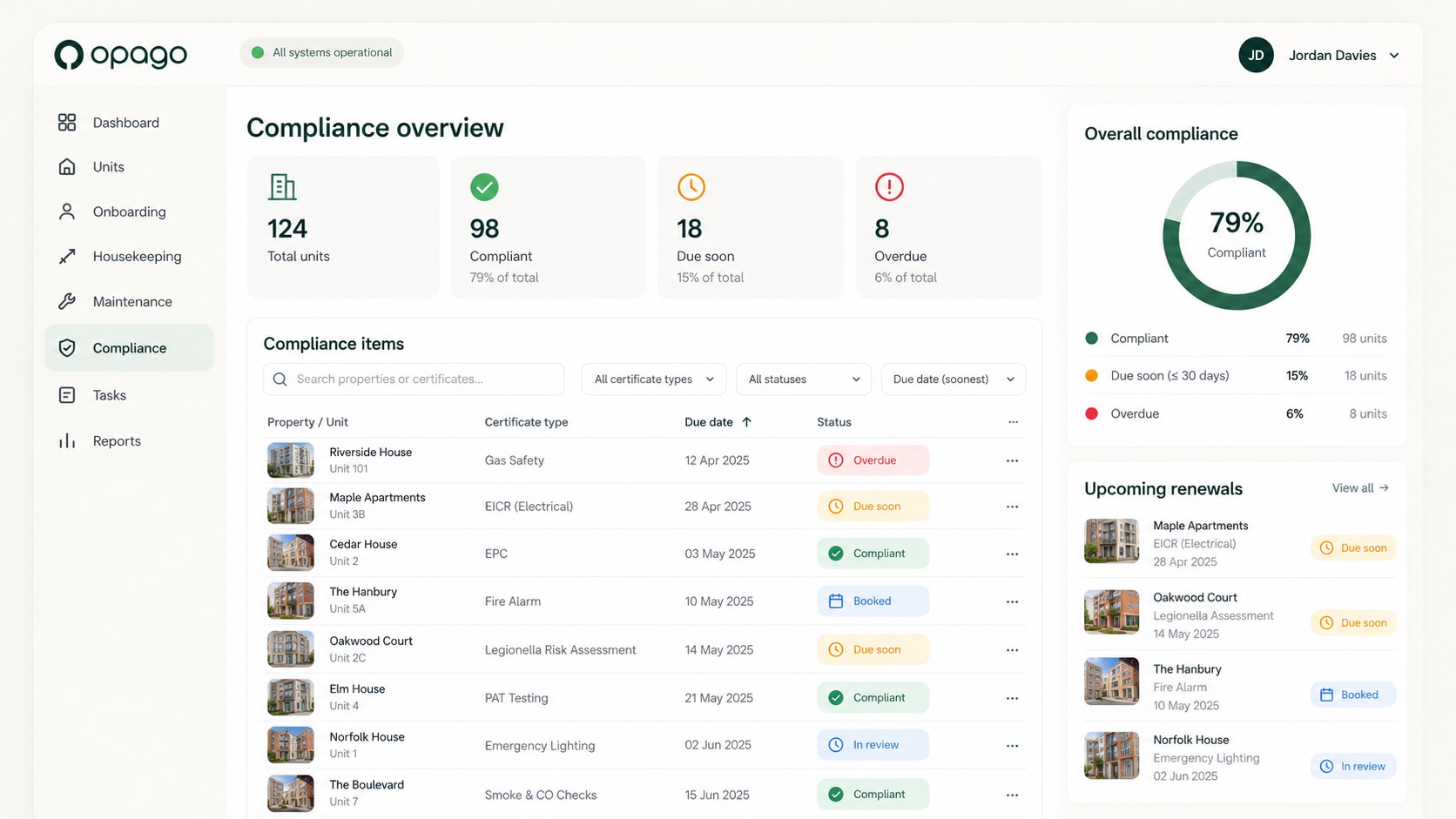Focus the Search properties or certificates field
The width and height of the screenshot is (1456, 819).
coord(414,379)
